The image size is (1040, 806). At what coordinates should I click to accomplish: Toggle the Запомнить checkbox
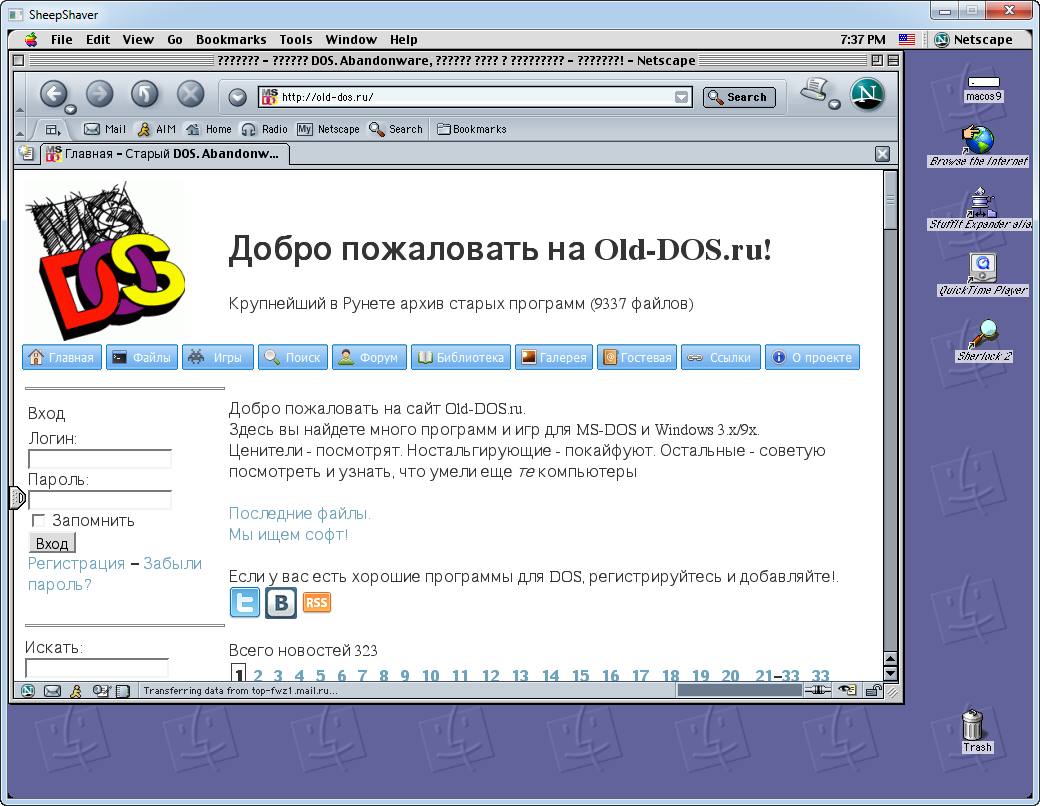click(x=39, y=521)
